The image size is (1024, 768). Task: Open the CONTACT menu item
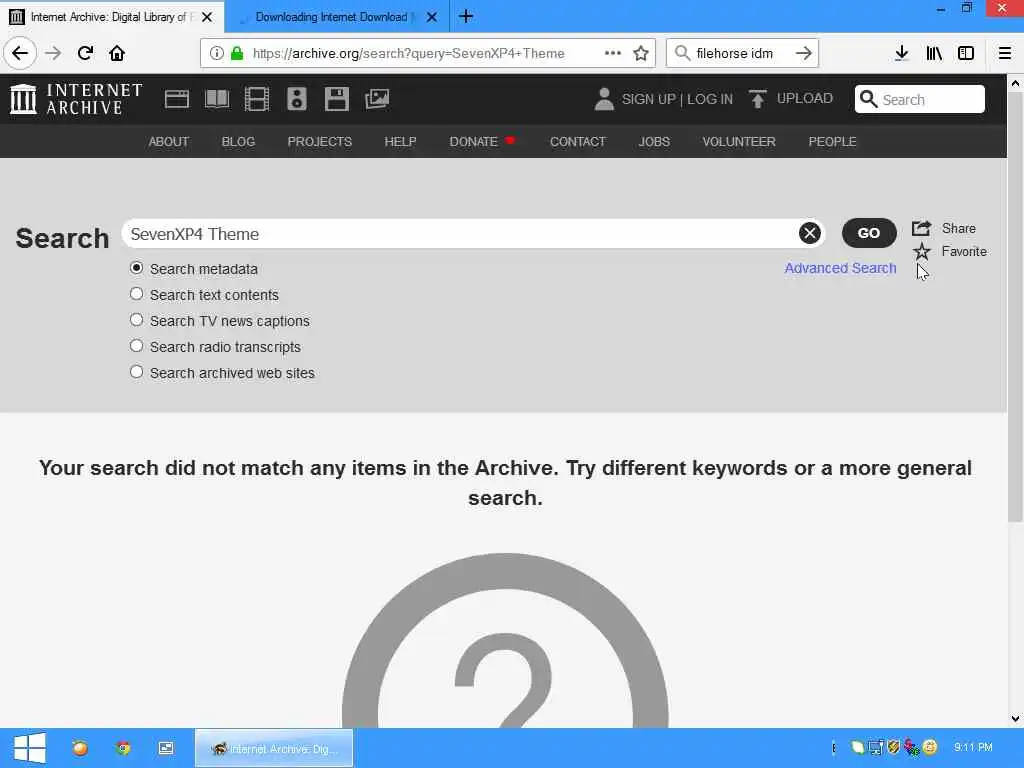(x=578, y=141)
